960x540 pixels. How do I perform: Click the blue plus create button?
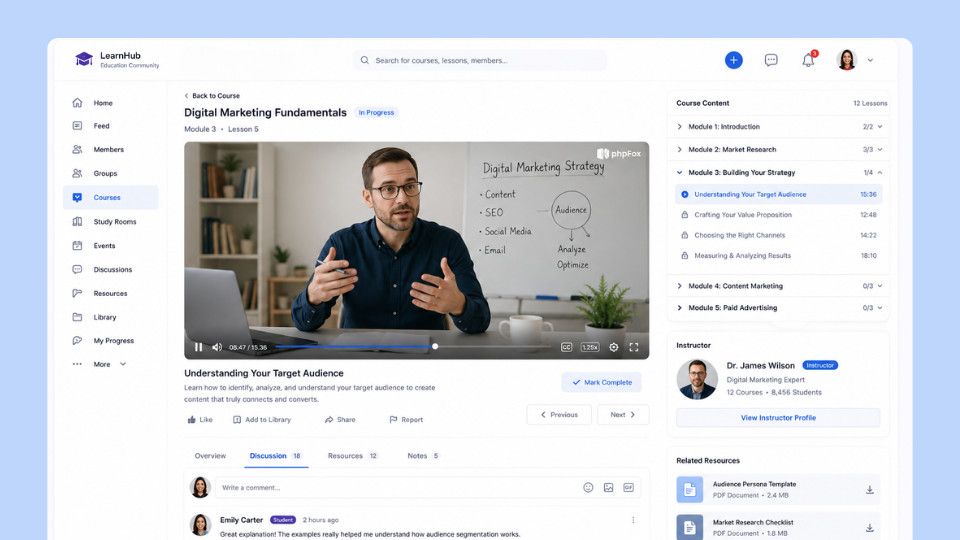733,60
